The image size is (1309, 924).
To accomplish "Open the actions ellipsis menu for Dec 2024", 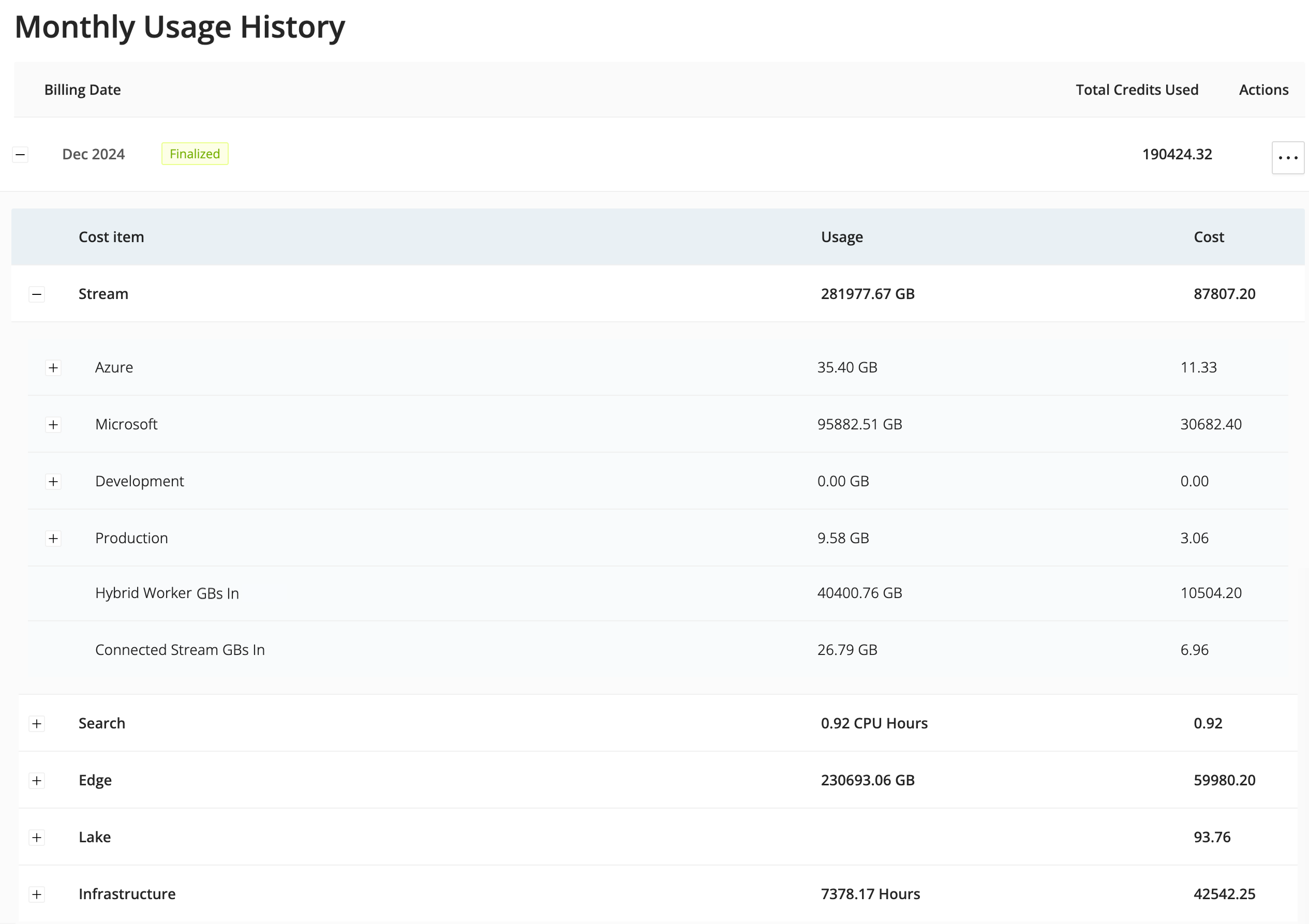I will coord(1288,158).
